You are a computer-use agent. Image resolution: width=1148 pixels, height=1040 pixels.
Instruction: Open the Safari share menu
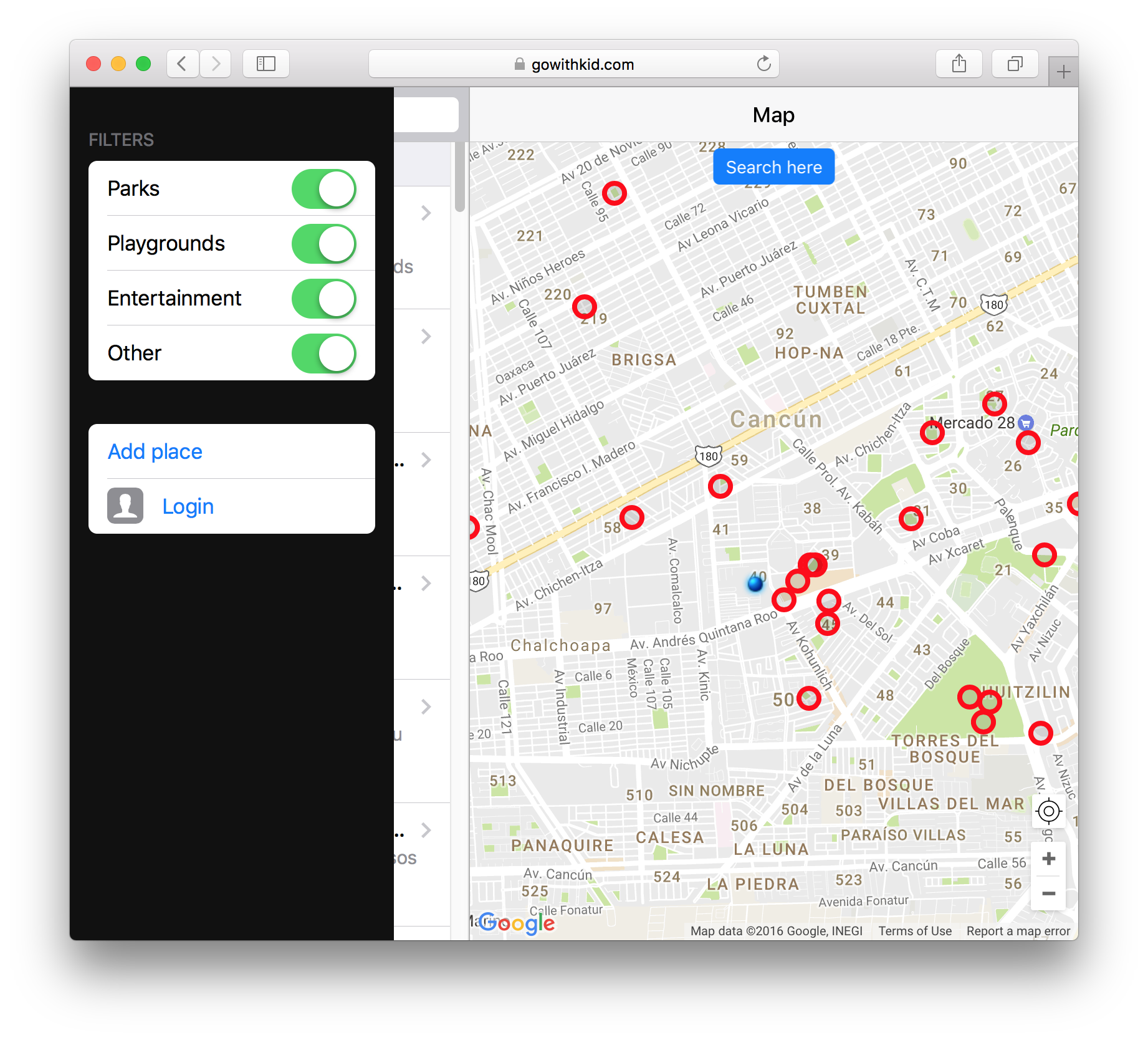pyautogui.click(x=959, y=64)
